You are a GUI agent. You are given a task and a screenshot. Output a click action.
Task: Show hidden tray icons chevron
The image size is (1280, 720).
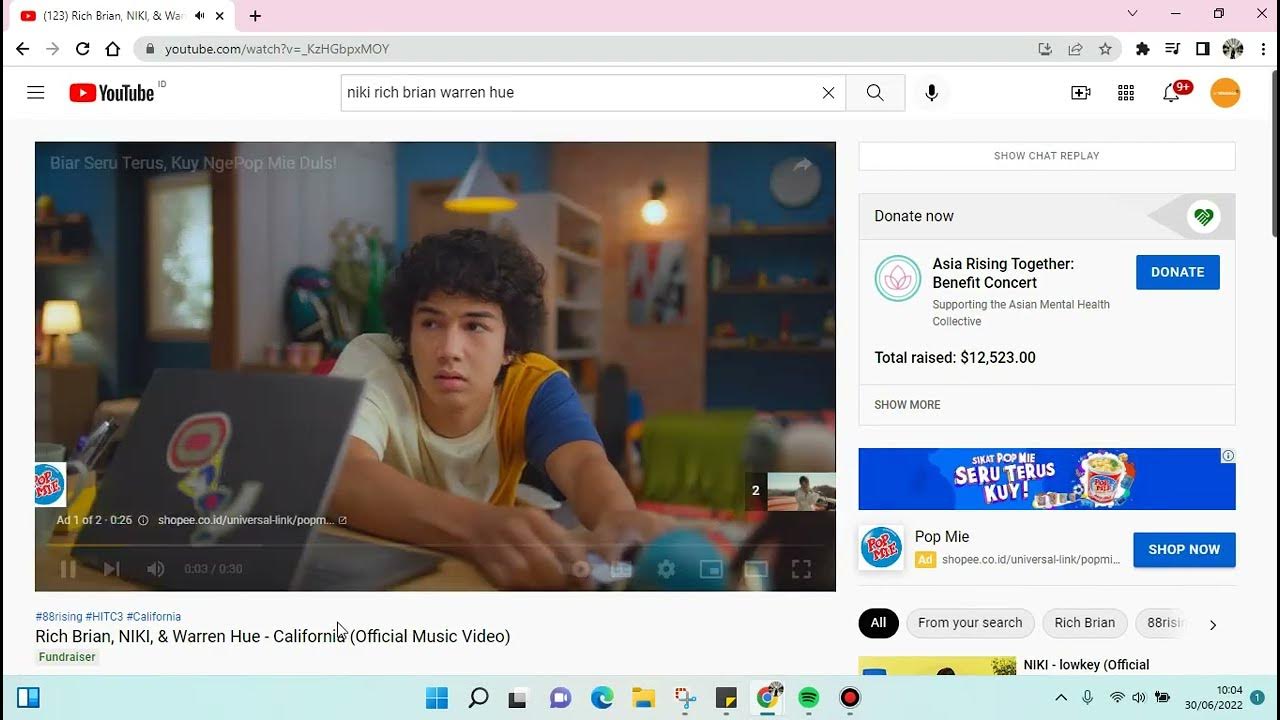(x=1061, y=697)
